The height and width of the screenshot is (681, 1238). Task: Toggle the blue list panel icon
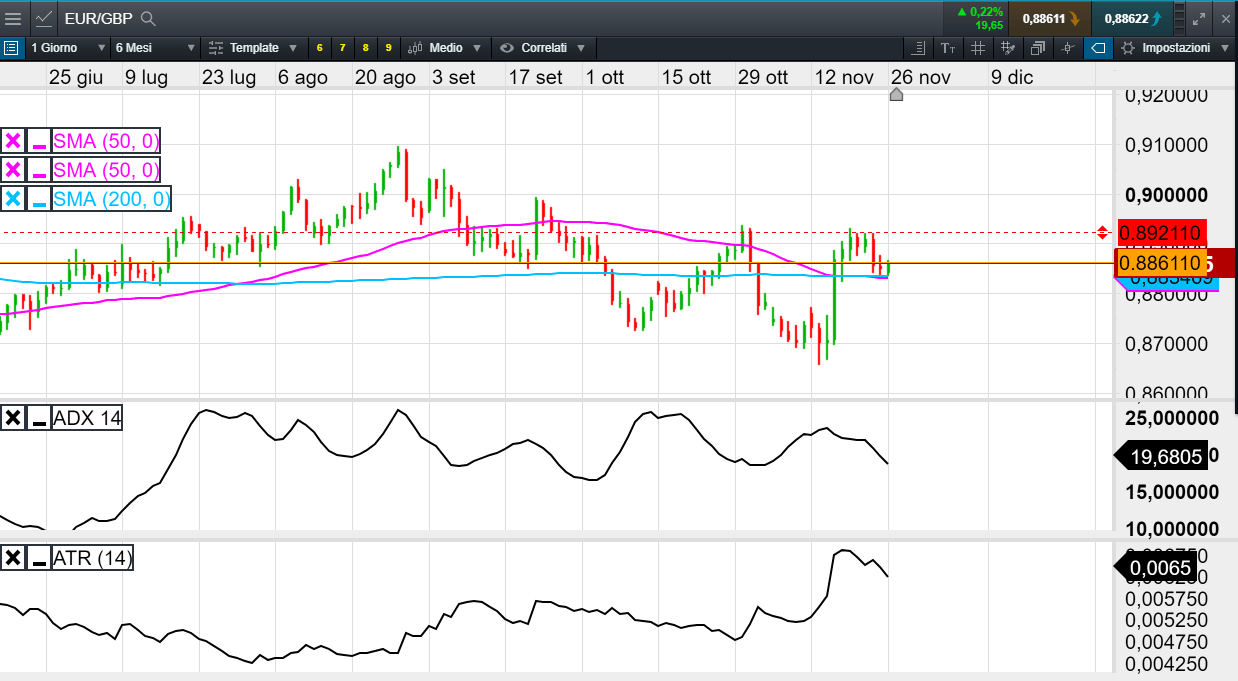[11, 47]
